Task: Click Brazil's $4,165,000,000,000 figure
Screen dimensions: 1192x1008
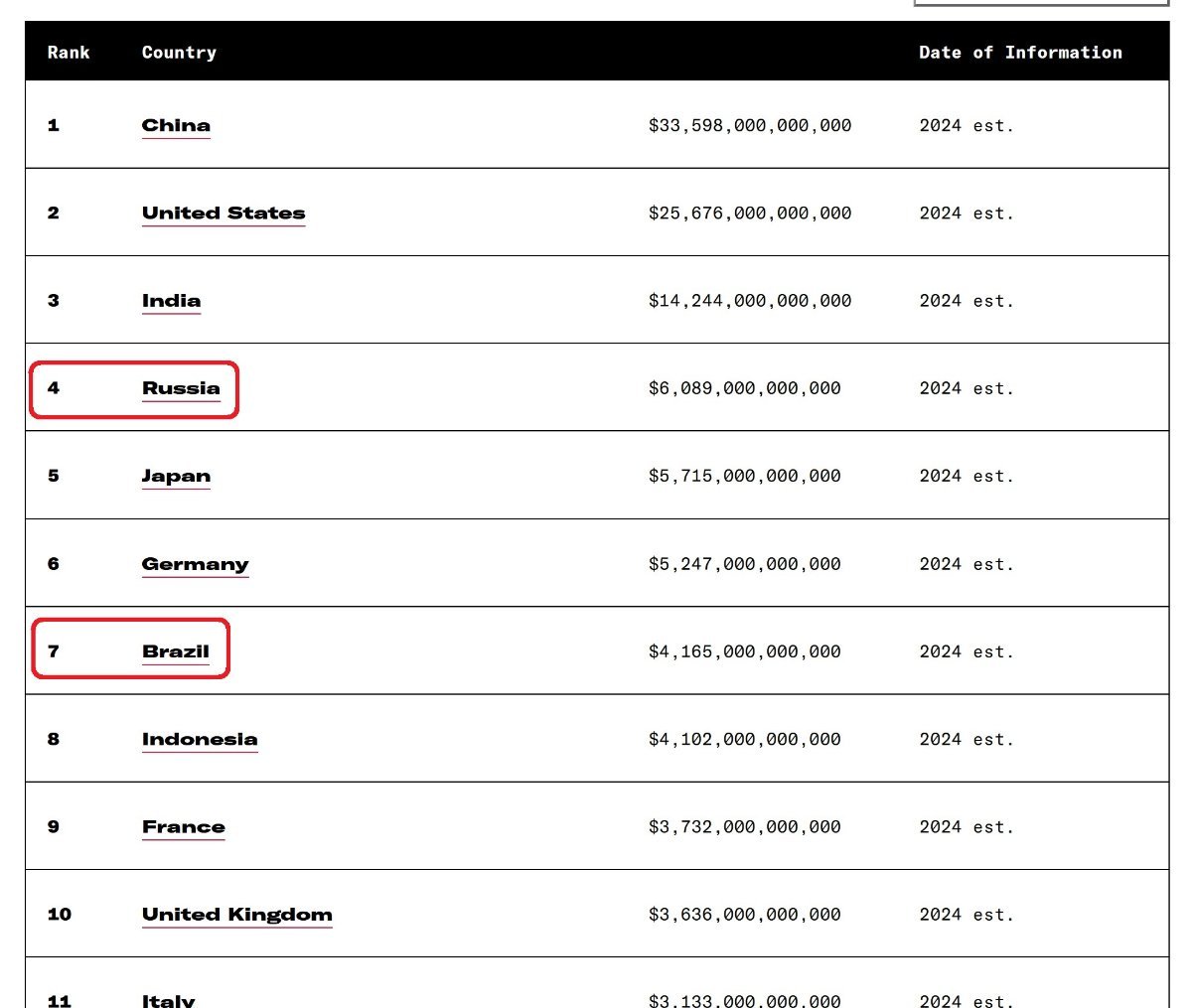Action: (x=744, y=651)
